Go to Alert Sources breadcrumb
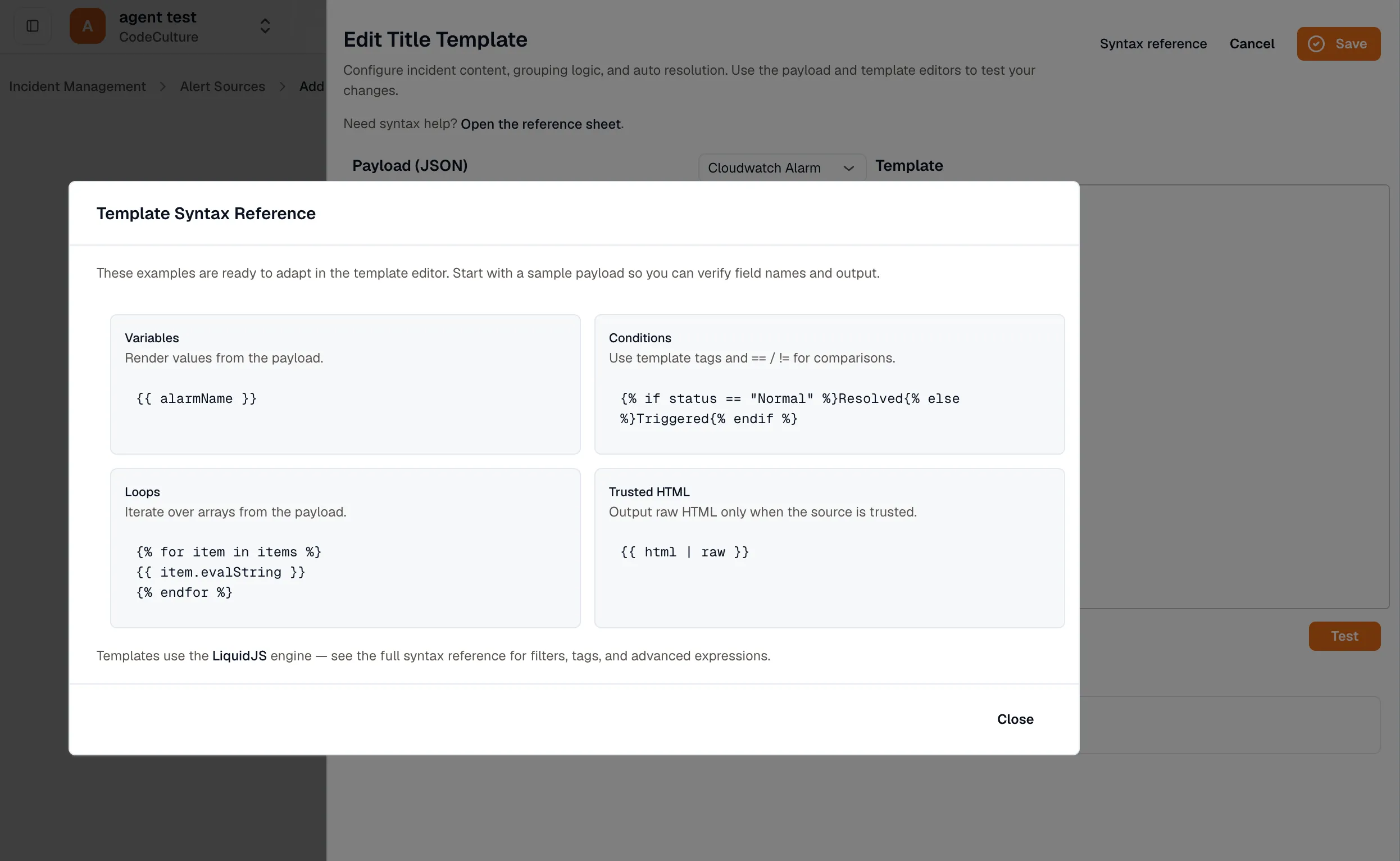Image resolution: width=1400 pixels, height=861 pixels. pos(222,87)
